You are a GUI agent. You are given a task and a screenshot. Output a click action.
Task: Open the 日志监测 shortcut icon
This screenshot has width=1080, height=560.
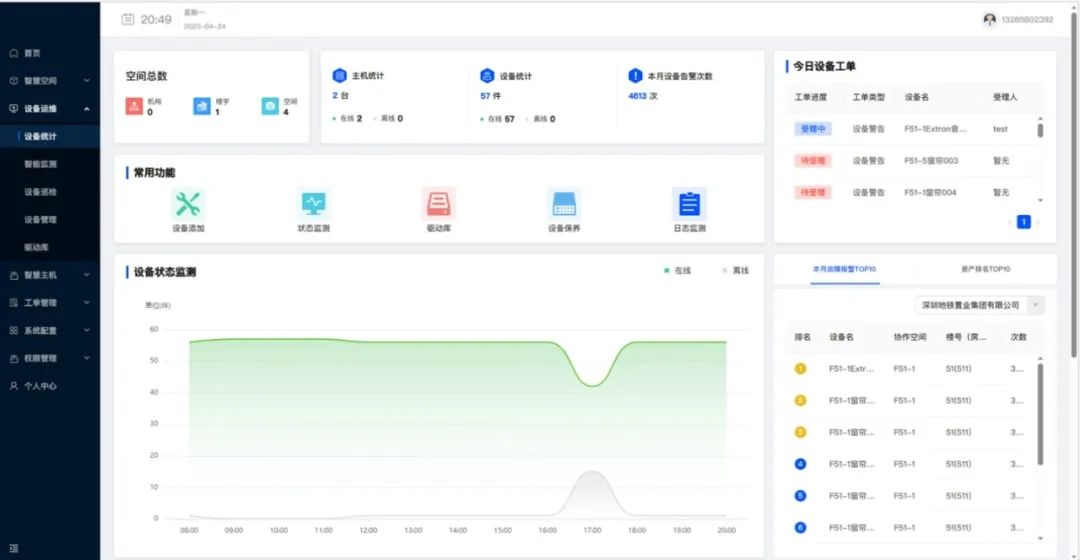[689, 204]
